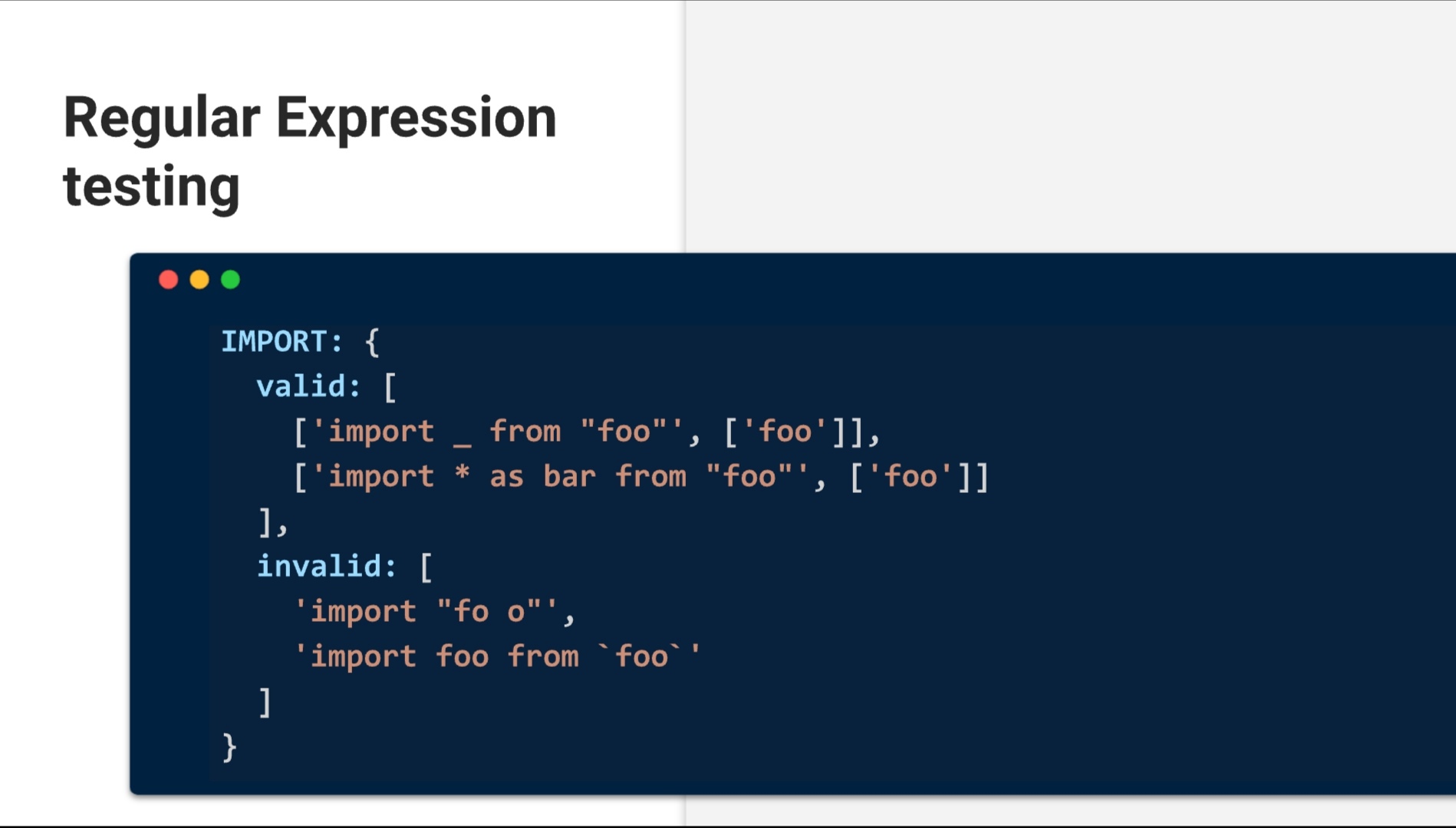Click the green maximize dot on code window
The width and height of the screenshot is (1456, 828).
230,280
